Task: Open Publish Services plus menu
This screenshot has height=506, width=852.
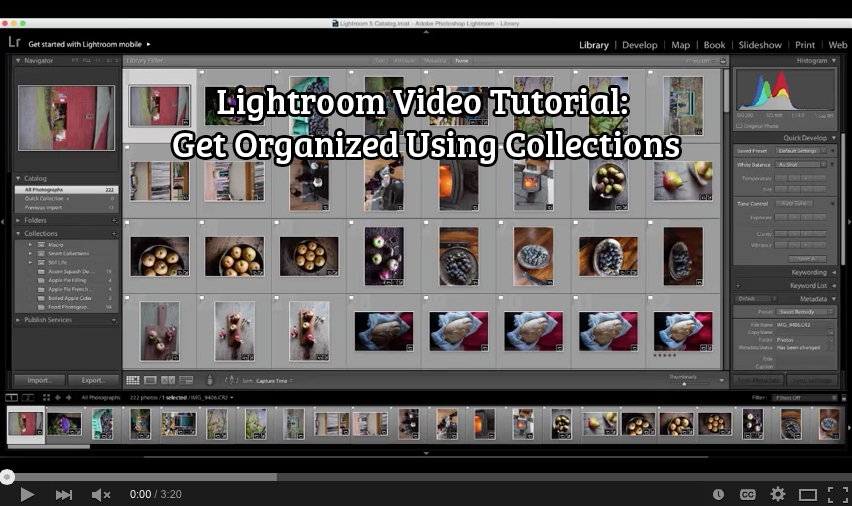Action: 114,320
